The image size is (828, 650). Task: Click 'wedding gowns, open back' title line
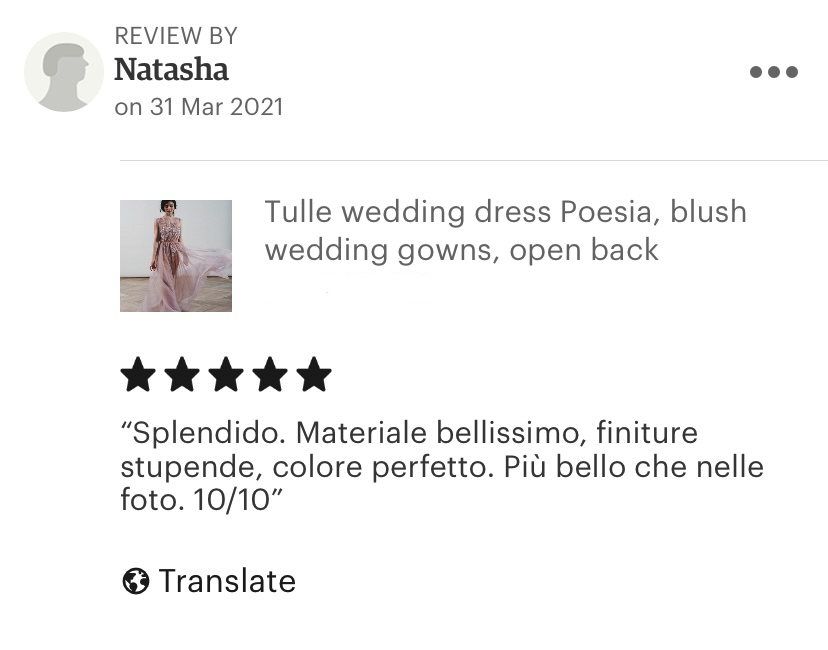pyautogui.click(x=462, y=250)
